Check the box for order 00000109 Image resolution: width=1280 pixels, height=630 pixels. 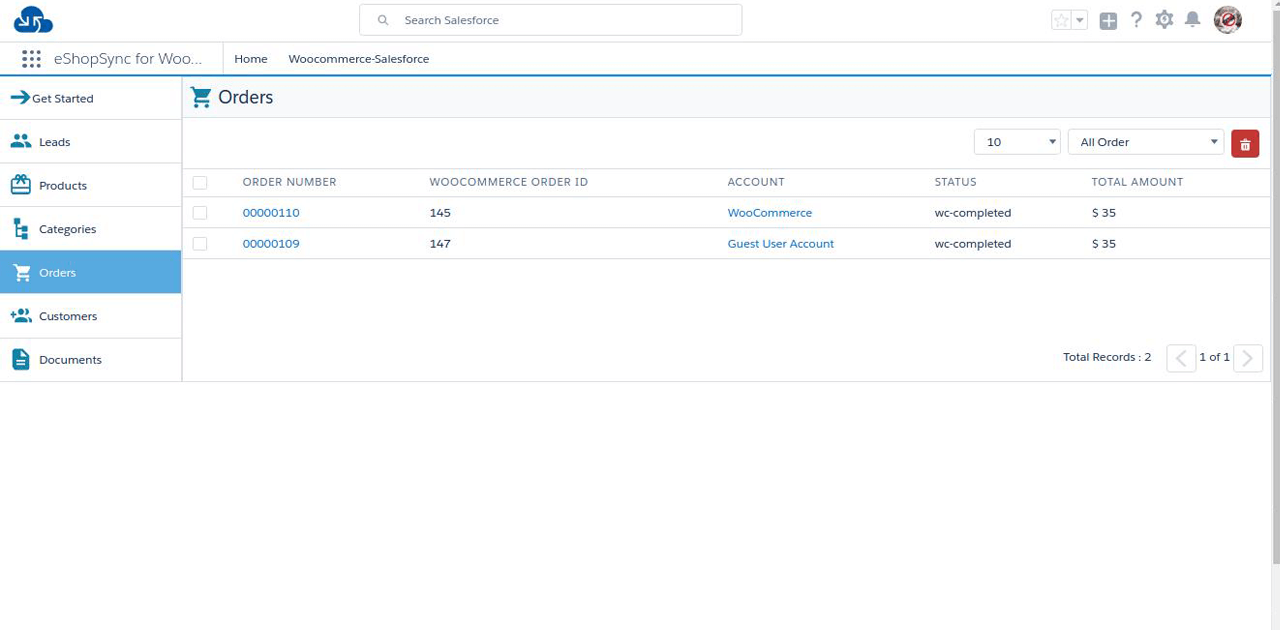pyautogui.click(x=200, y=244)
